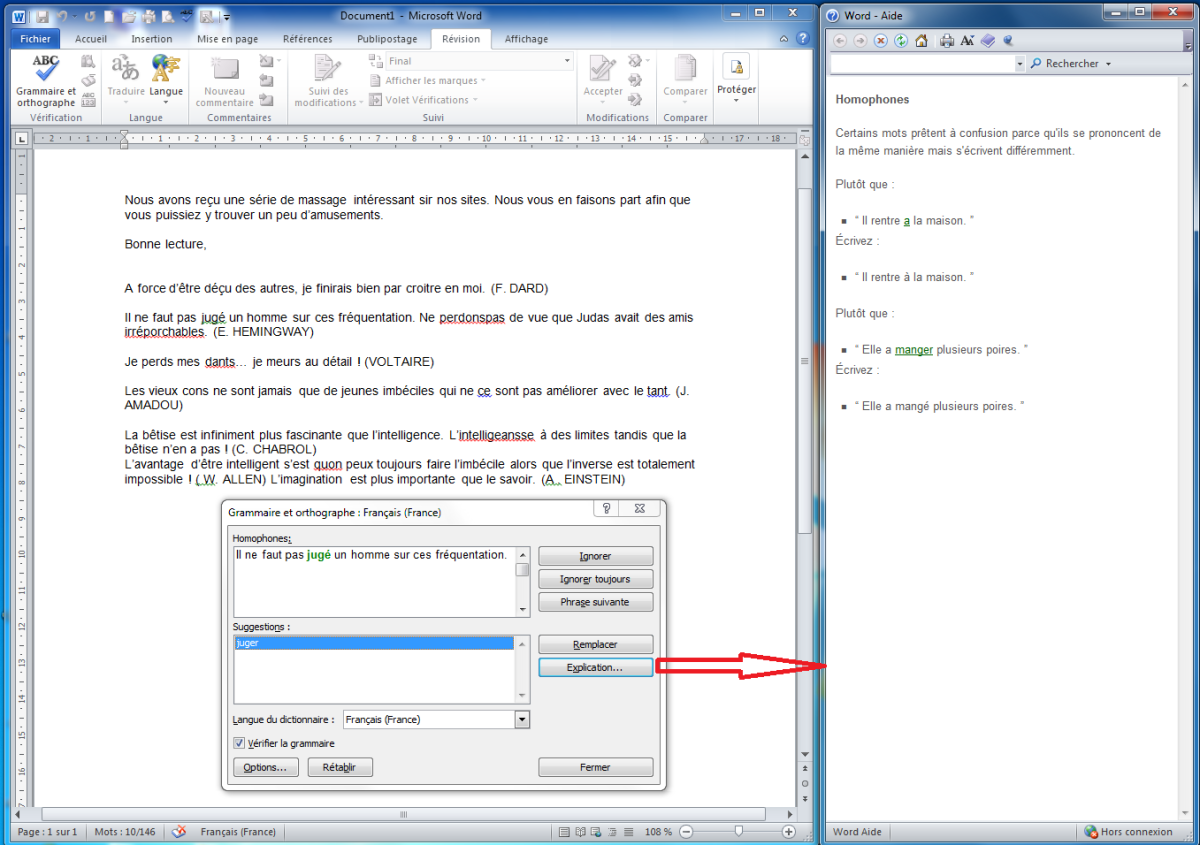The width and height of the screenshot is (1200, 845).
Task: Click Page : 1 sur 1 in status bar
Action: (47, 832)
